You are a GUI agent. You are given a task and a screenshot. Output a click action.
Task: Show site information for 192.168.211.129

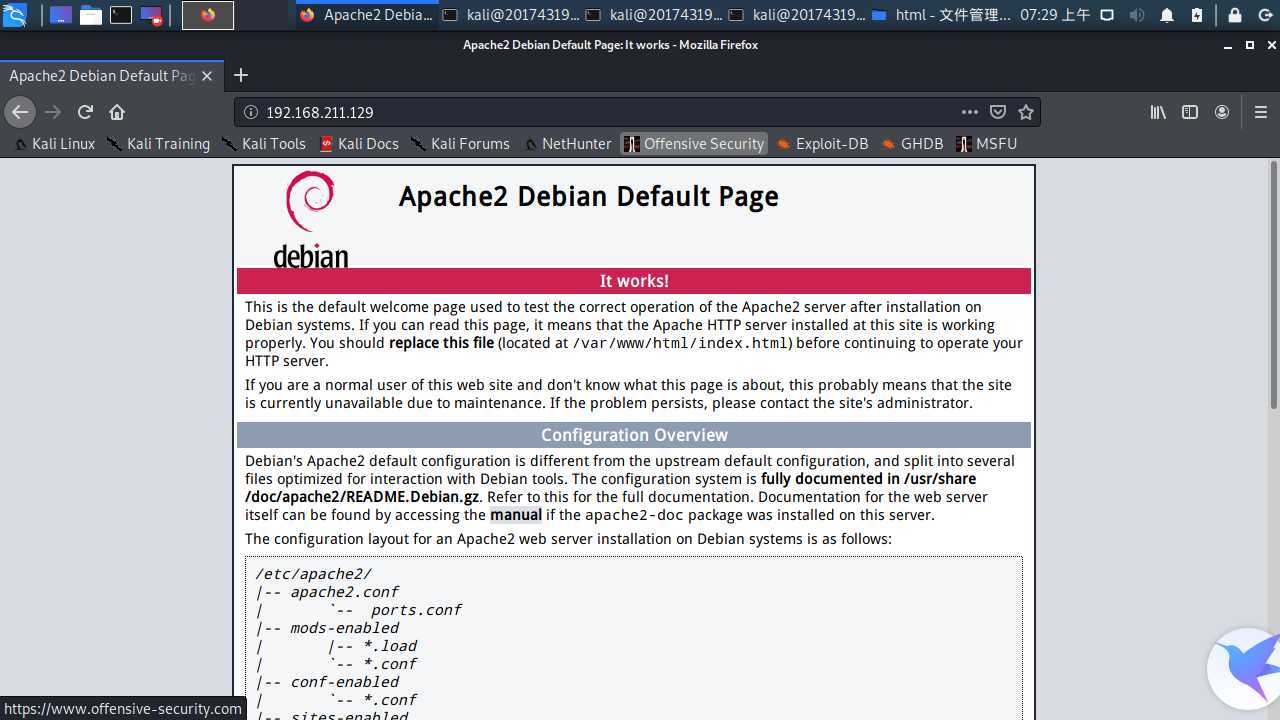point(251,112)
